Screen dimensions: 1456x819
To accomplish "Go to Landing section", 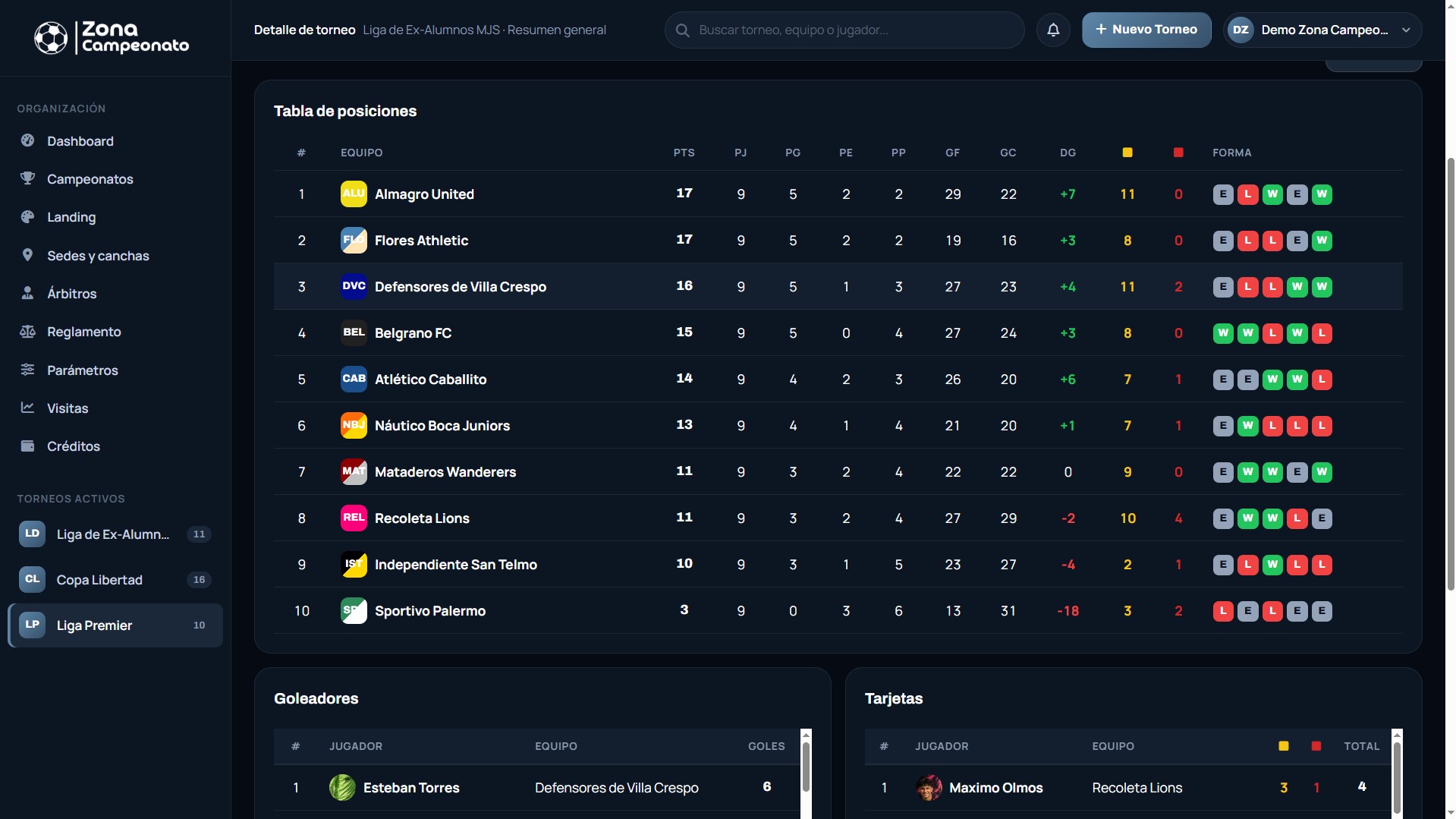I will point(115,217).
